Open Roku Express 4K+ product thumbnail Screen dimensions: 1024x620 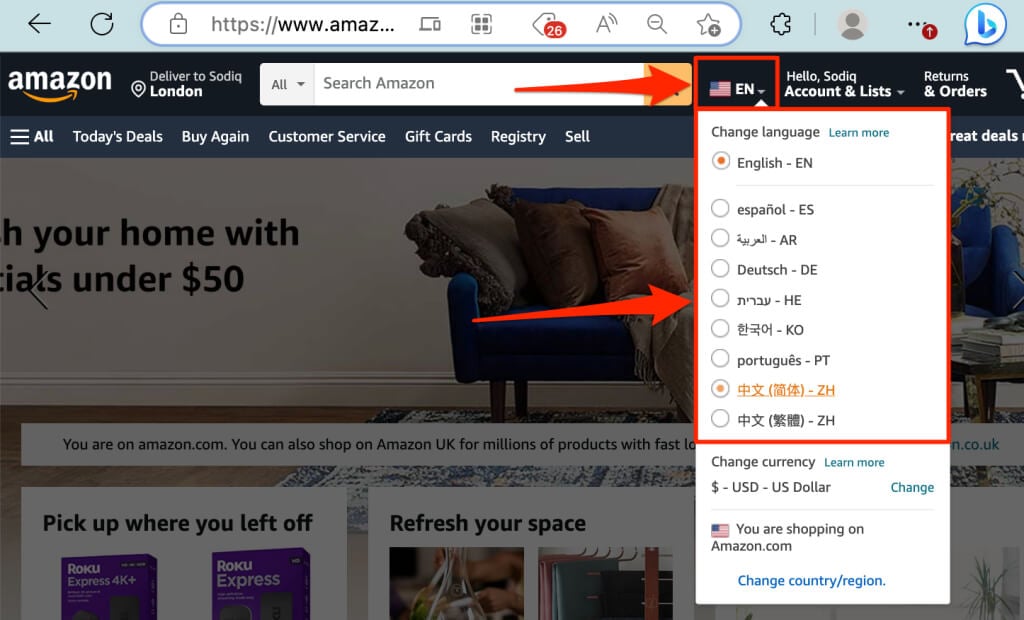pyautogui.click(x=109, y=585)
